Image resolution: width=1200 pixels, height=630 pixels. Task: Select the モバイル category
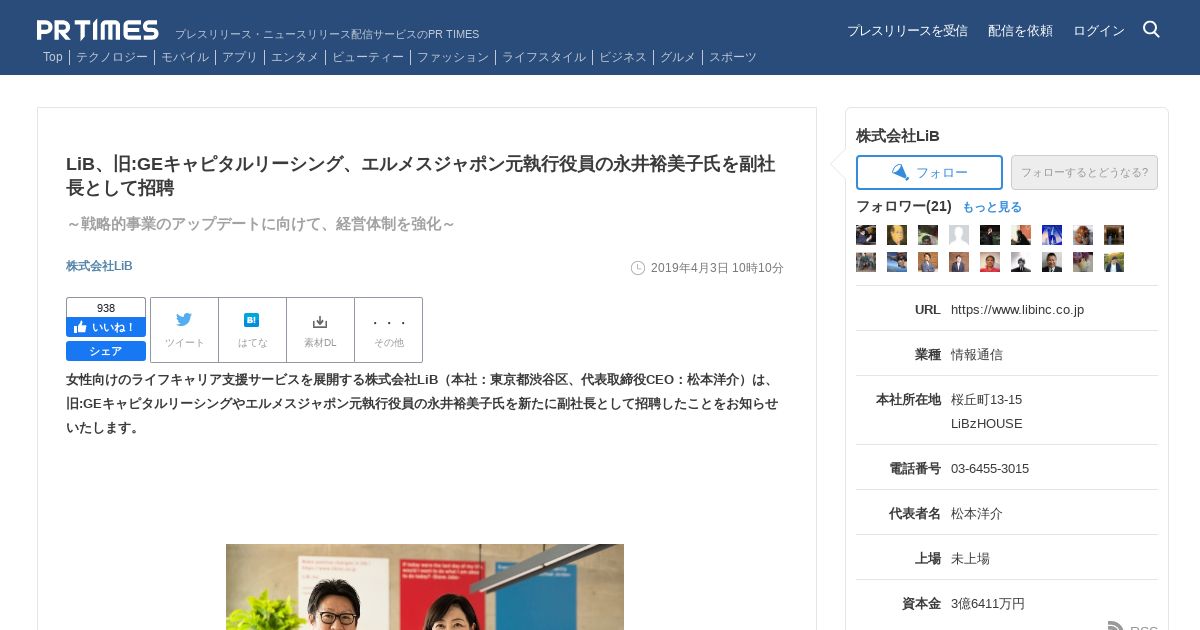(x=185, y=57)
